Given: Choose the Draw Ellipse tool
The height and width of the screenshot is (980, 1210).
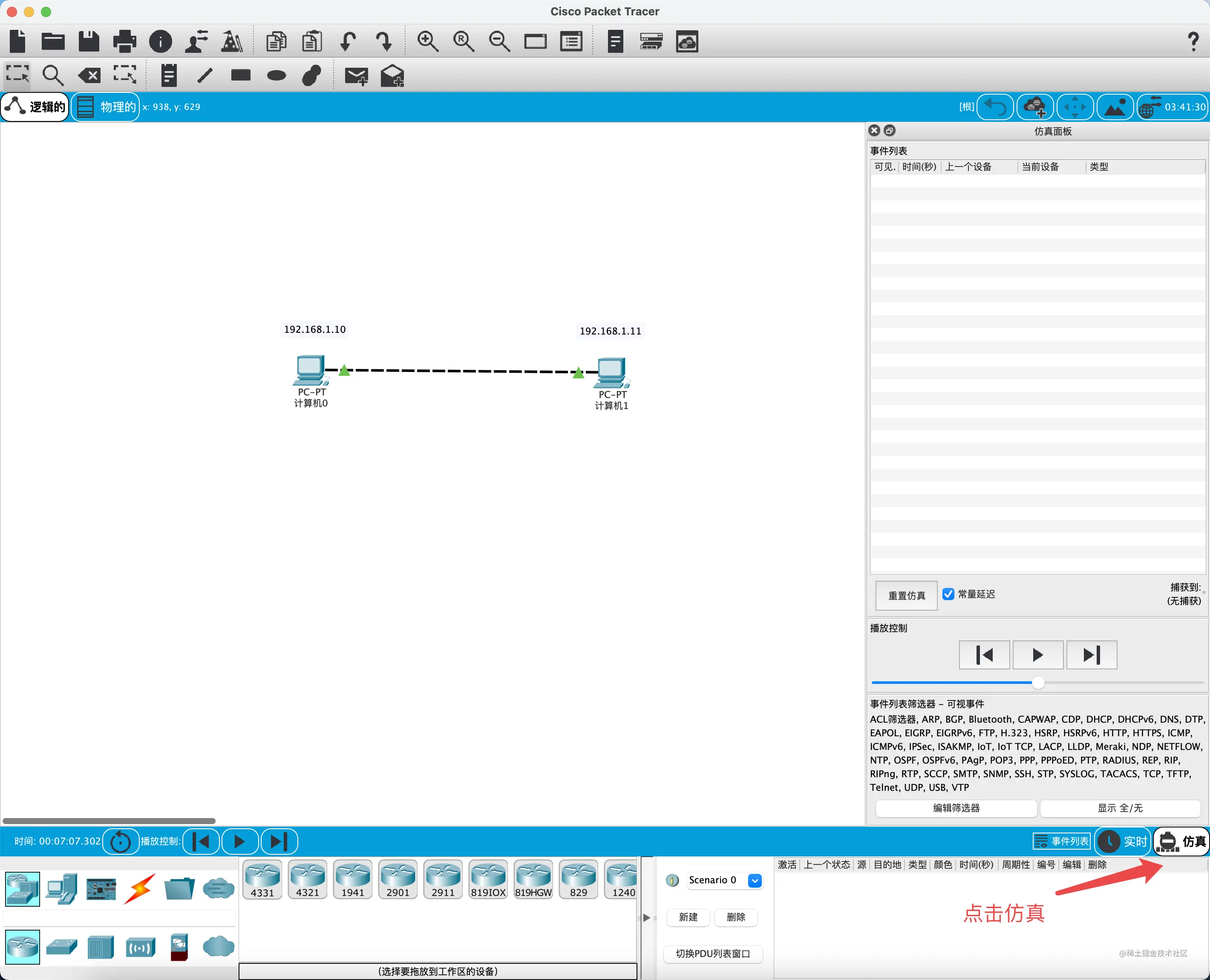Looking at the screenshot, I should [x=277, y=75].
